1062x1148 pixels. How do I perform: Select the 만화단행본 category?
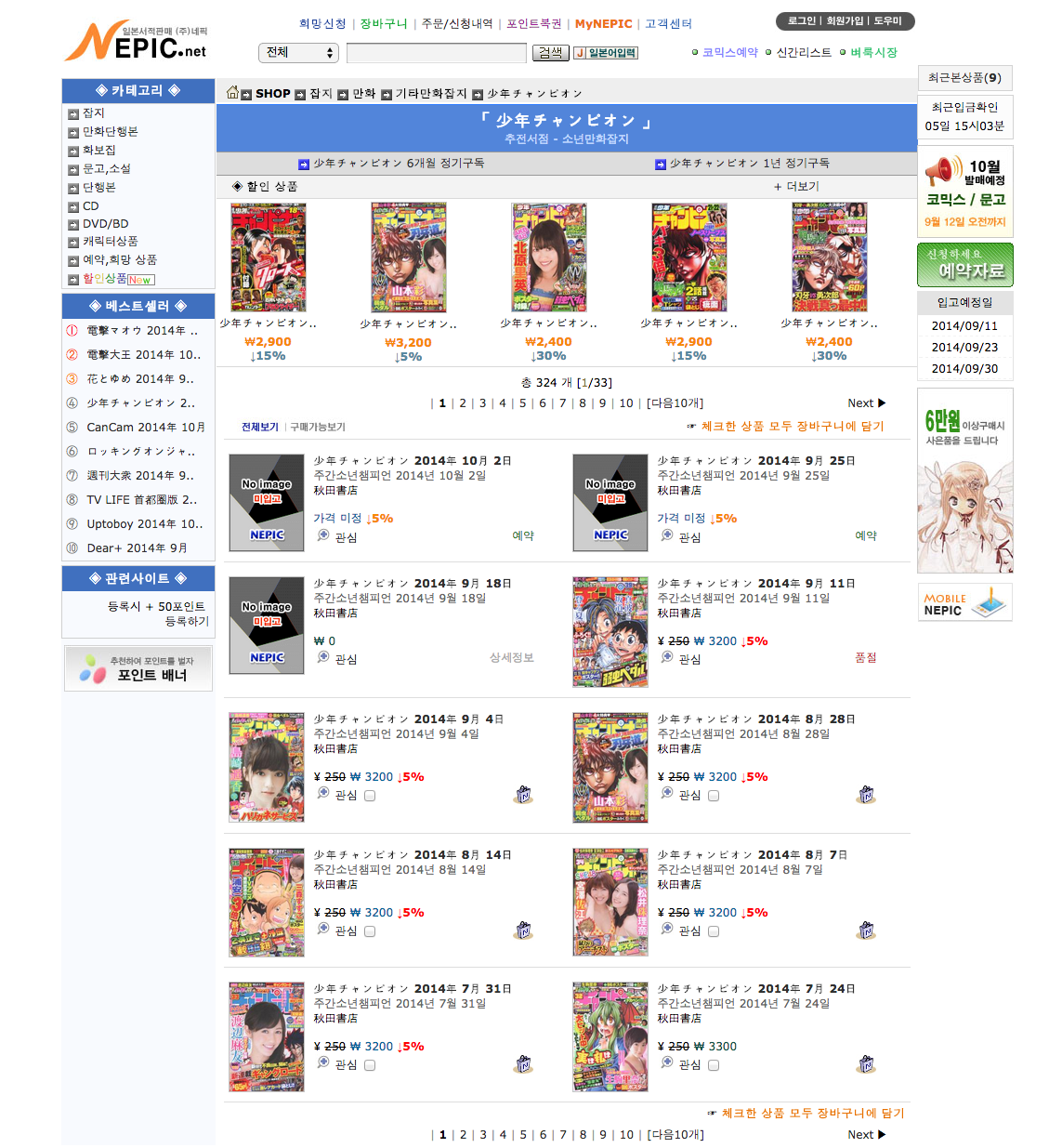coord(111,132)
